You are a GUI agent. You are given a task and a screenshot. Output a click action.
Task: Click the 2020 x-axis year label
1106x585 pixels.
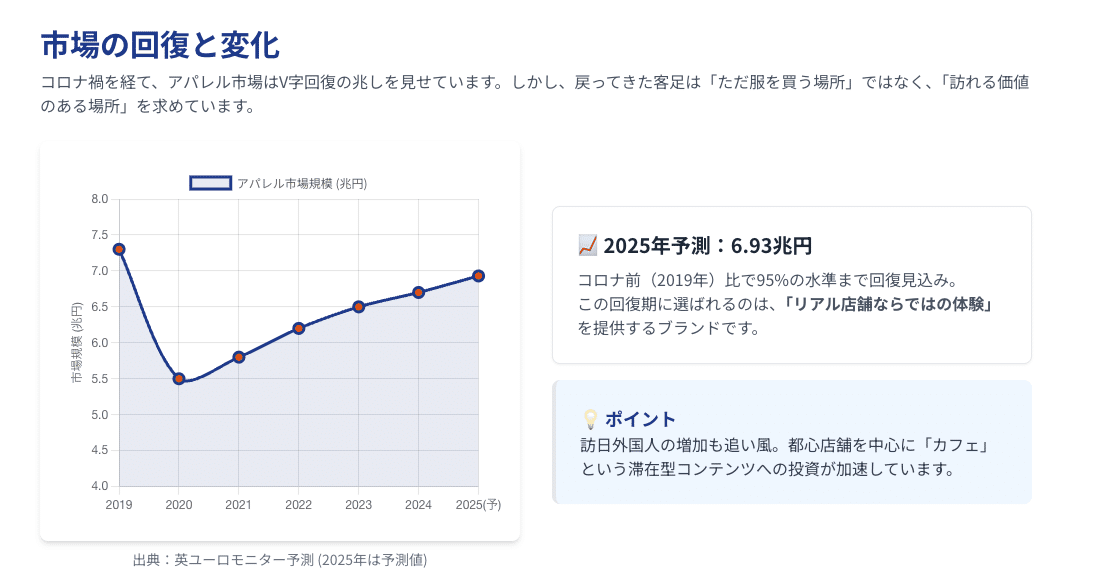179,505
